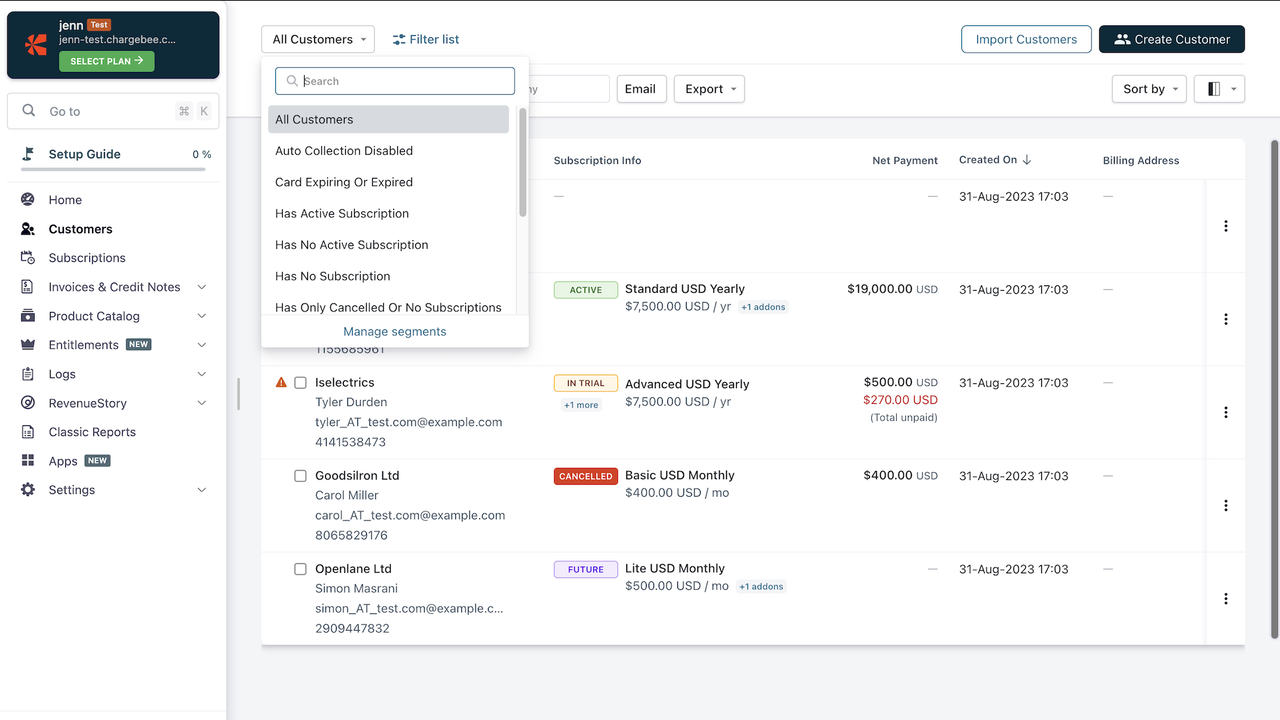Click warning triangle icon beside Iselectrics
1280x720 pixels.
coord(281,383)
